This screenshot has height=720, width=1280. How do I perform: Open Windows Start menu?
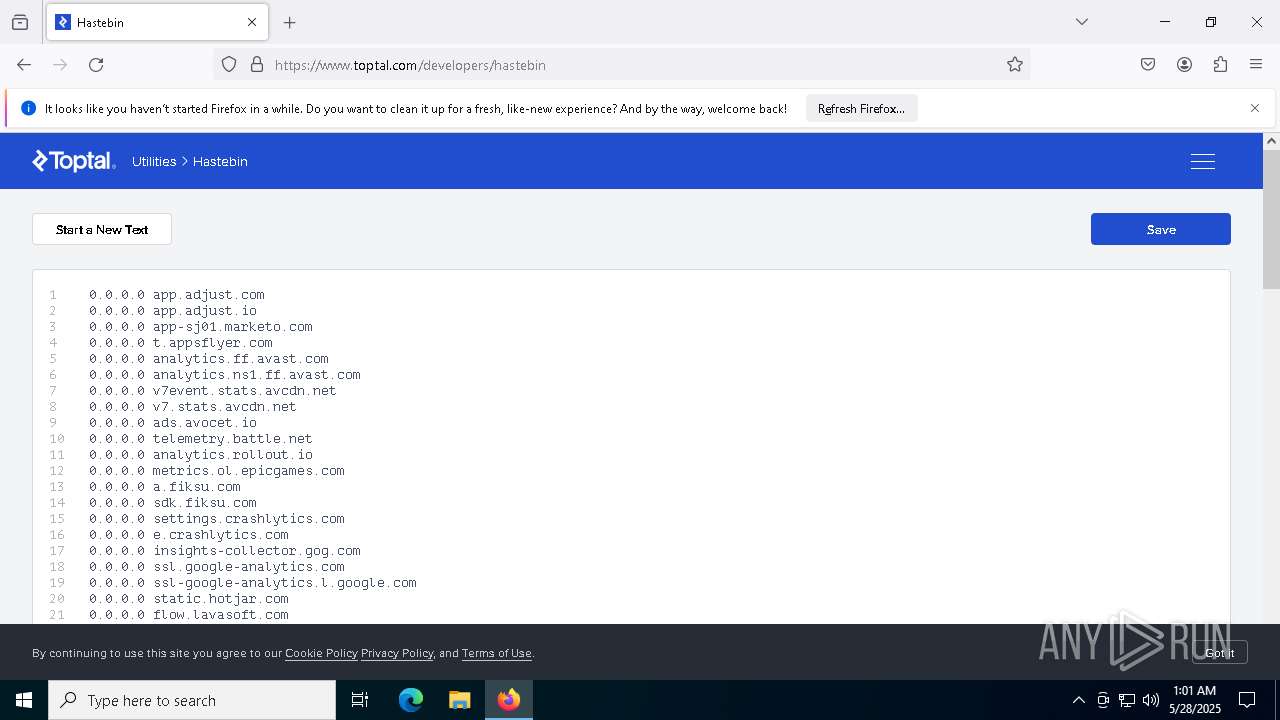(24, 700)
